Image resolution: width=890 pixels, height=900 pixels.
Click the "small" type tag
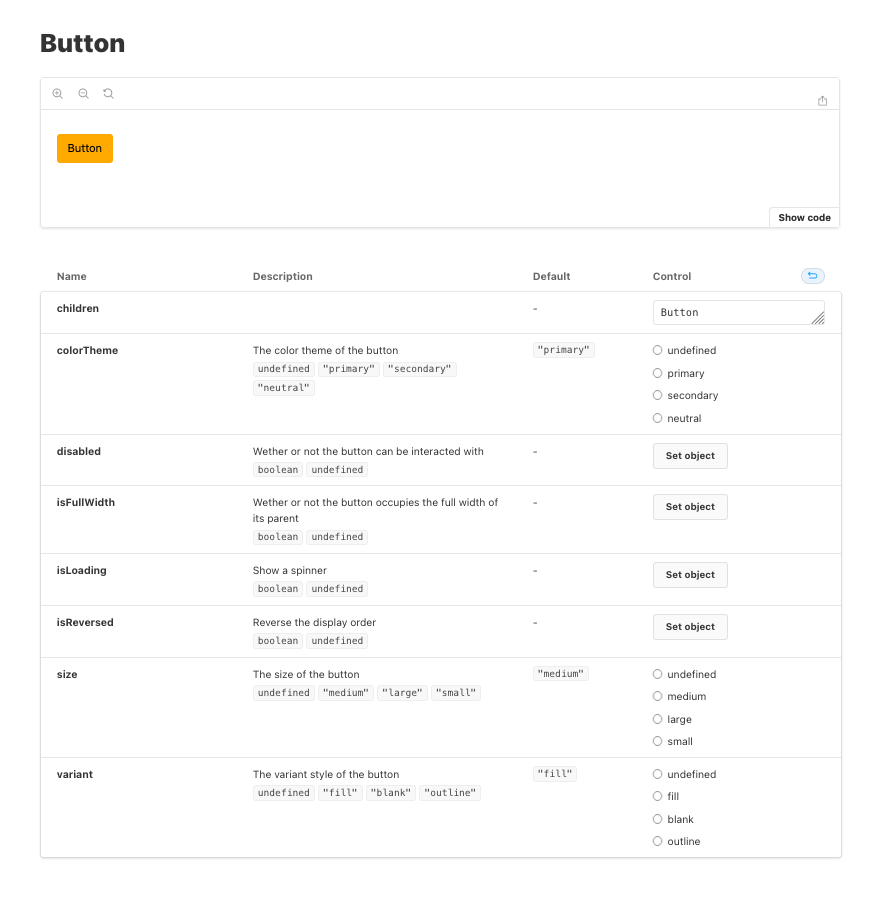[x=456, y=693]
